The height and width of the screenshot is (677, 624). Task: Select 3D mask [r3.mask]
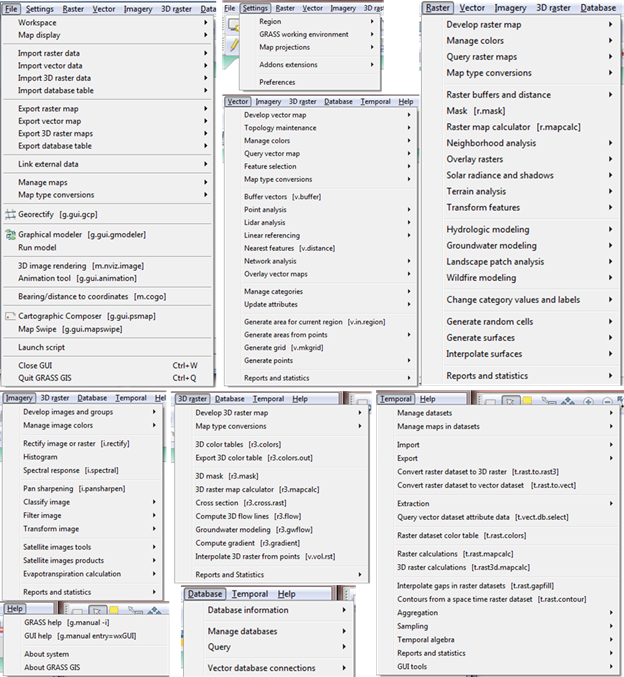[x=227, y=477]
